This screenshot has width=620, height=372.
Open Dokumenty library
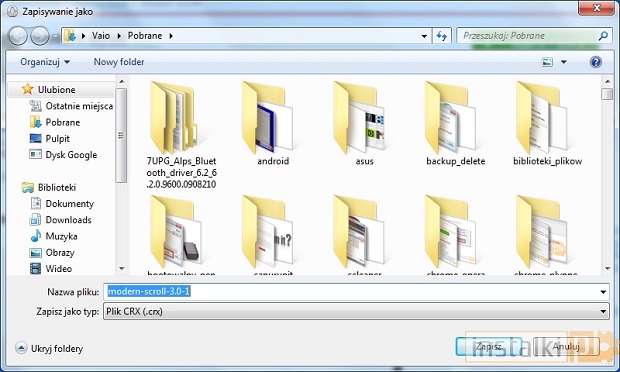pos(70,204)
